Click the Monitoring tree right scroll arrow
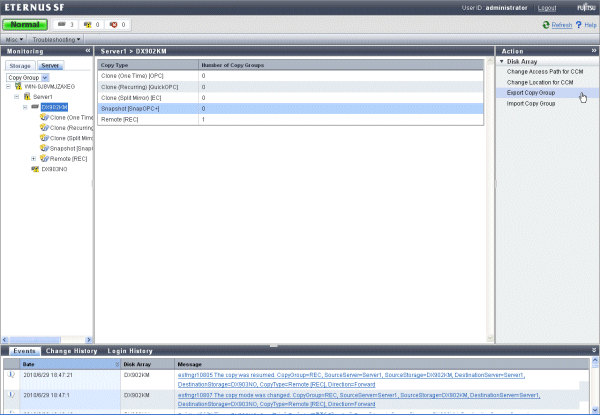600x415 pixels. 89,340
